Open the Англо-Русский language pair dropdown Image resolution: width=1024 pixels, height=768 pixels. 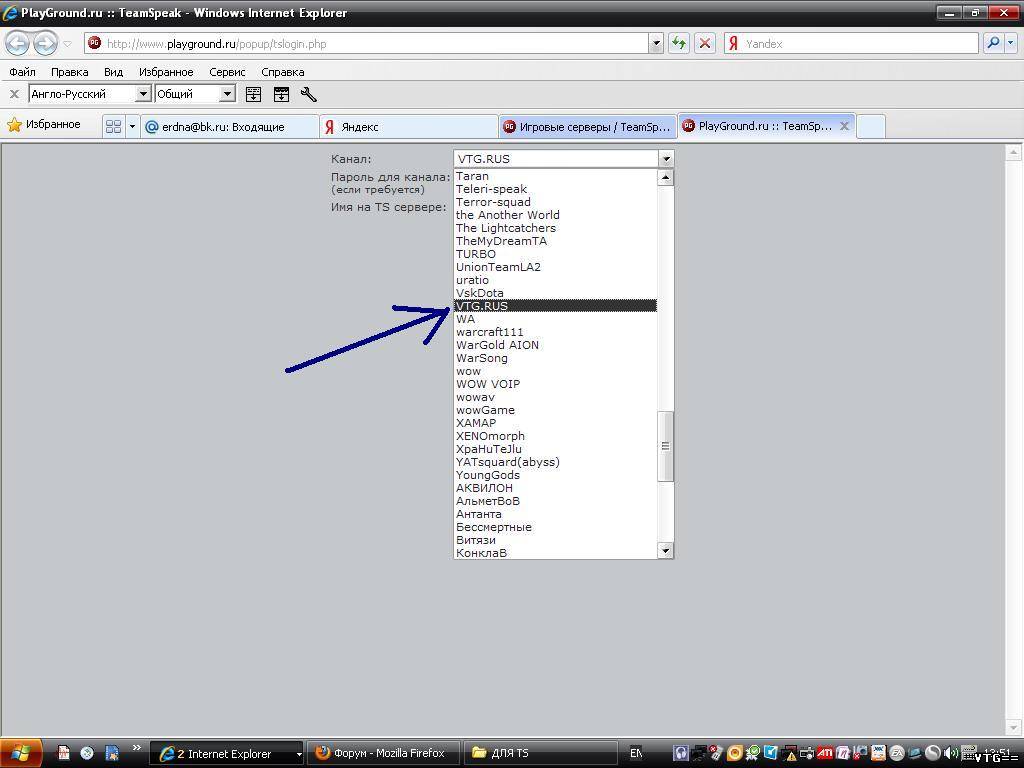click(143, 94)
